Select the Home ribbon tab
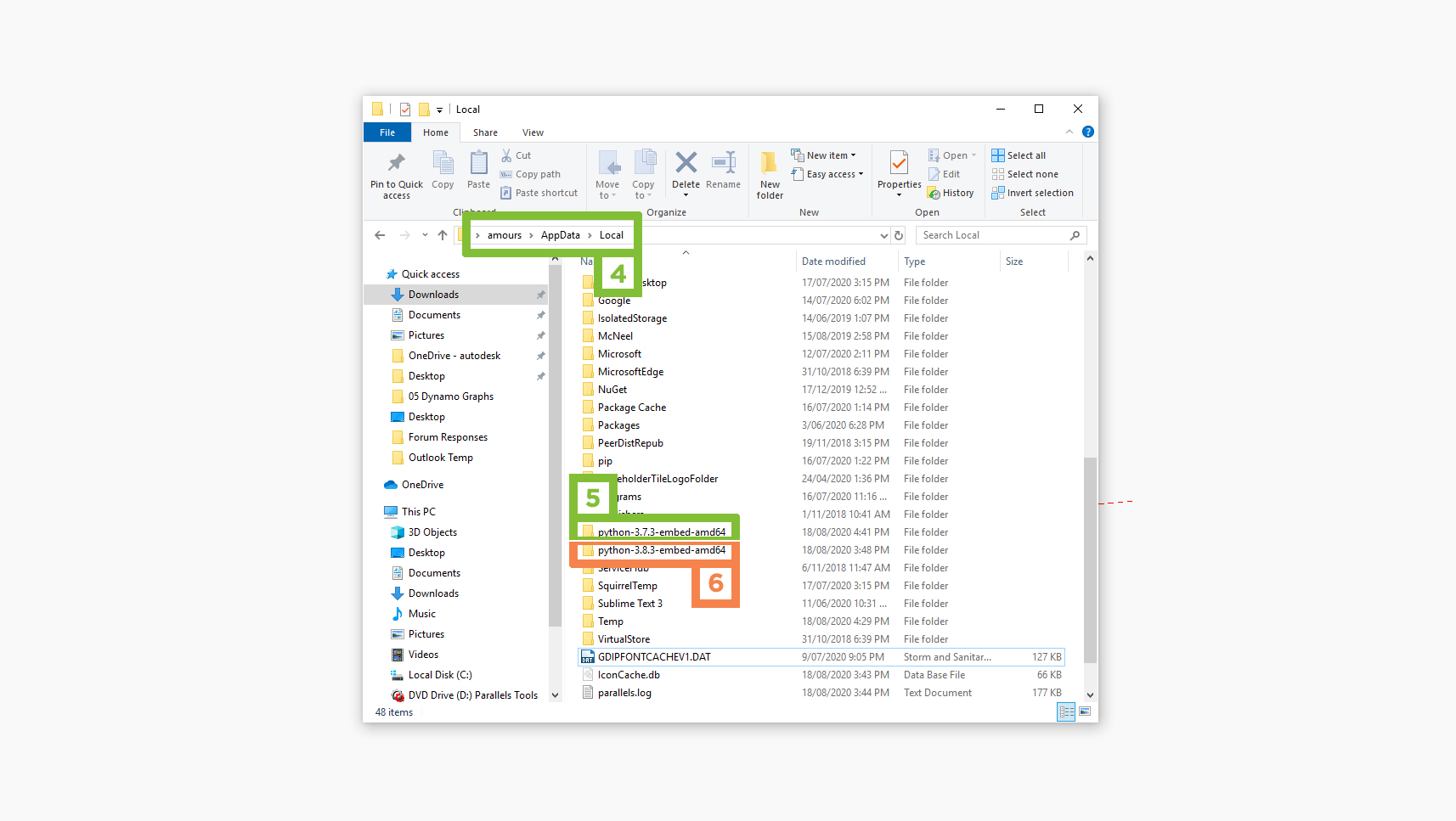This screenshot has width=1456, height=821. (436, 132)
